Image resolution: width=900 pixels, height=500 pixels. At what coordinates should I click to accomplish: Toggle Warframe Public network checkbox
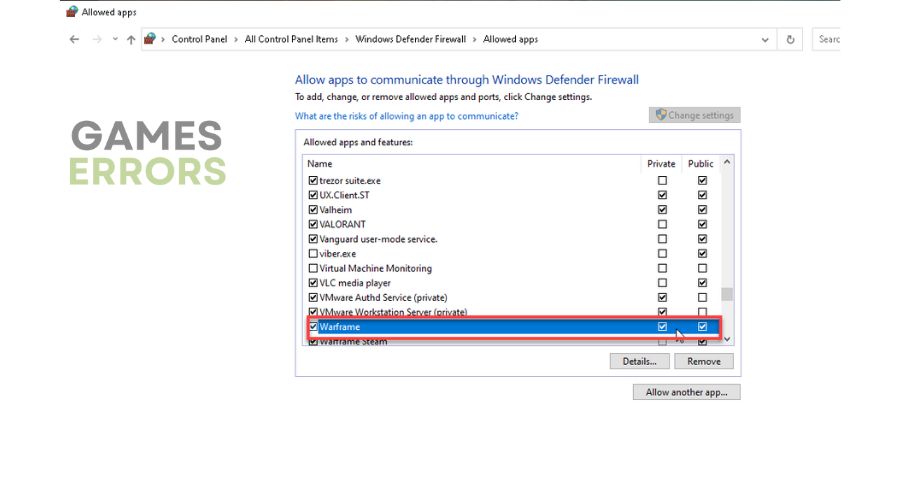tap(702, 327)
